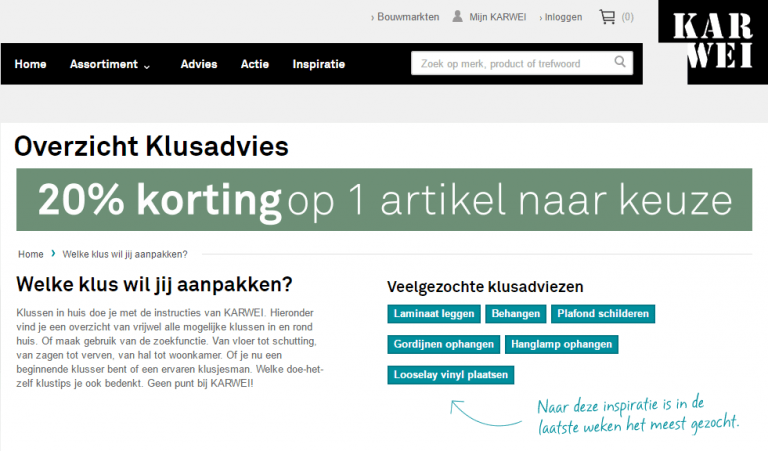
Task: Open the Behangen advice
Action: 516,314
